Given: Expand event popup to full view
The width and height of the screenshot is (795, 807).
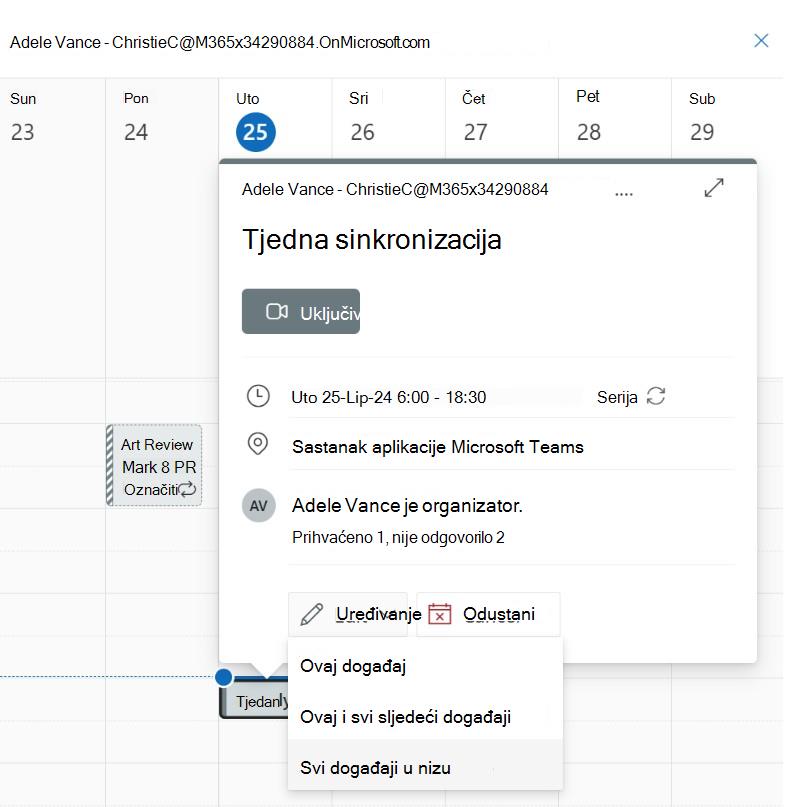Looking at the screenshot, I should 714,188.
